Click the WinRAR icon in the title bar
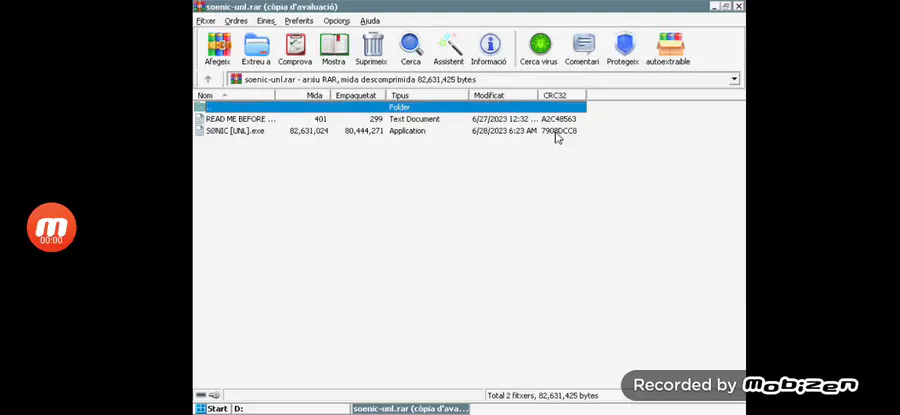 [x=199, y=6]
